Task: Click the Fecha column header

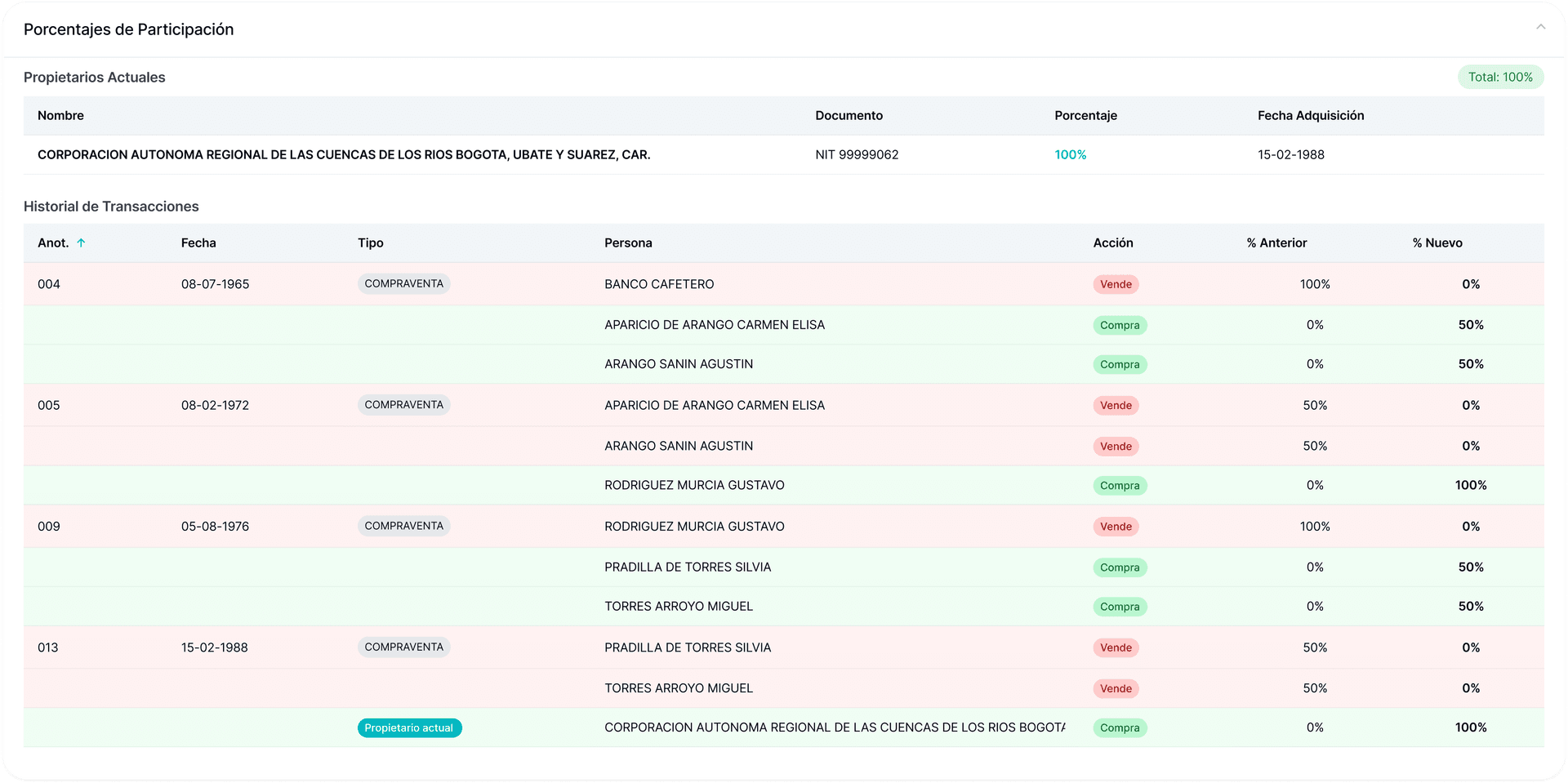Action: [x=198, y=242]
